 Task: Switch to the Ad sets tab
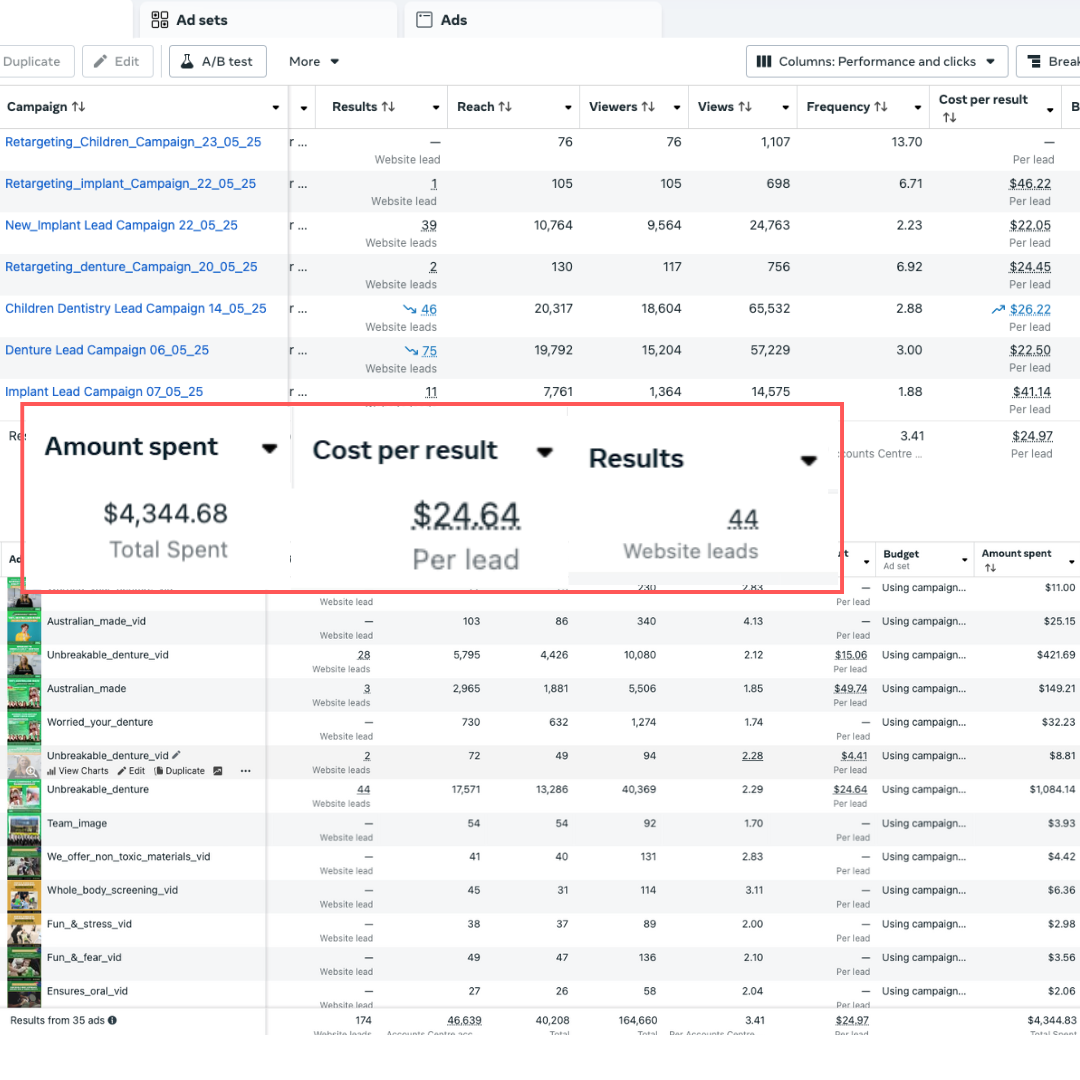(201, 20)
